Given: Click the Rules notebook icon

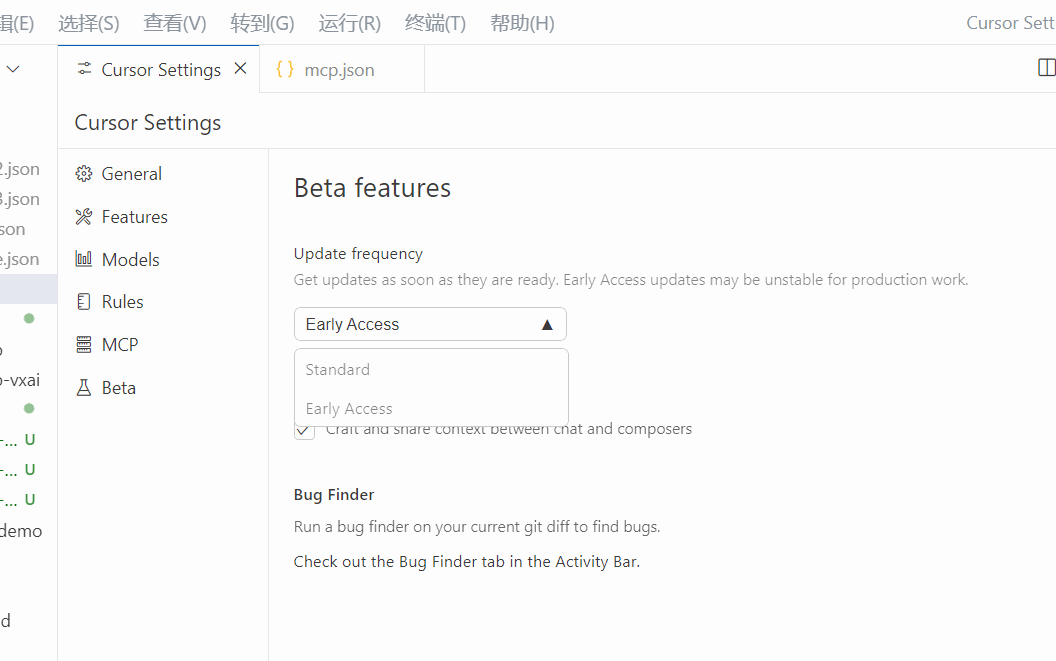Looking at the screenshot, I should click(x=84, y=302).
